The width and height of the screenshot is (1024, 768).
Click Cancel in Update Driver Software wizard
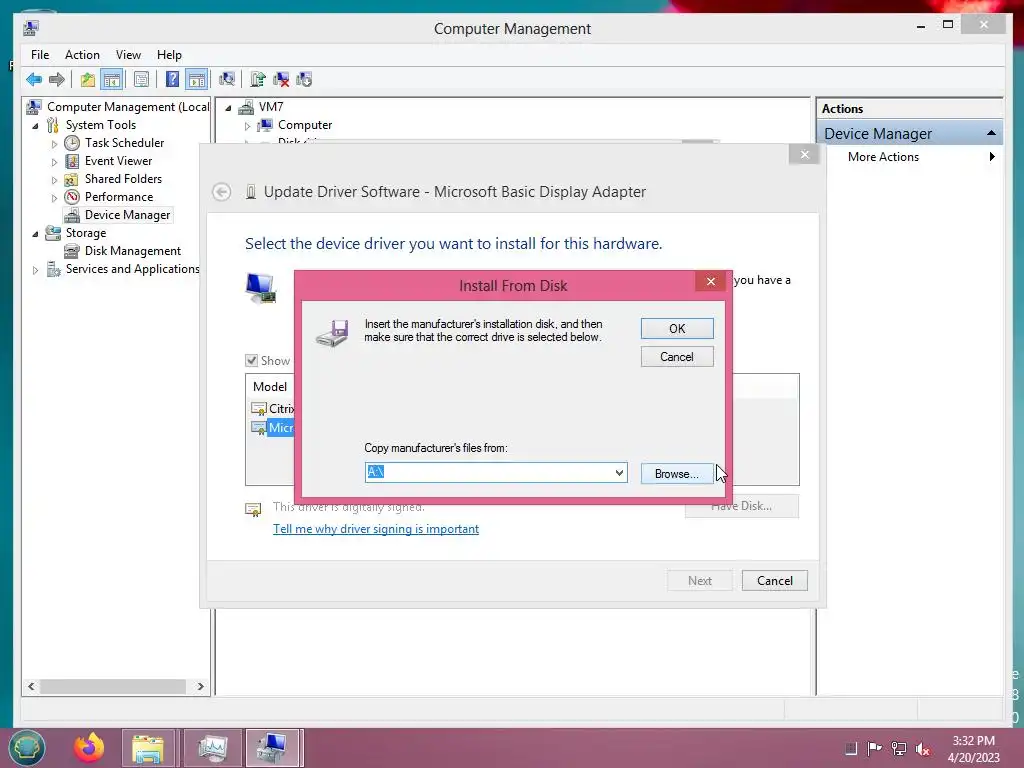pos(775,581)
